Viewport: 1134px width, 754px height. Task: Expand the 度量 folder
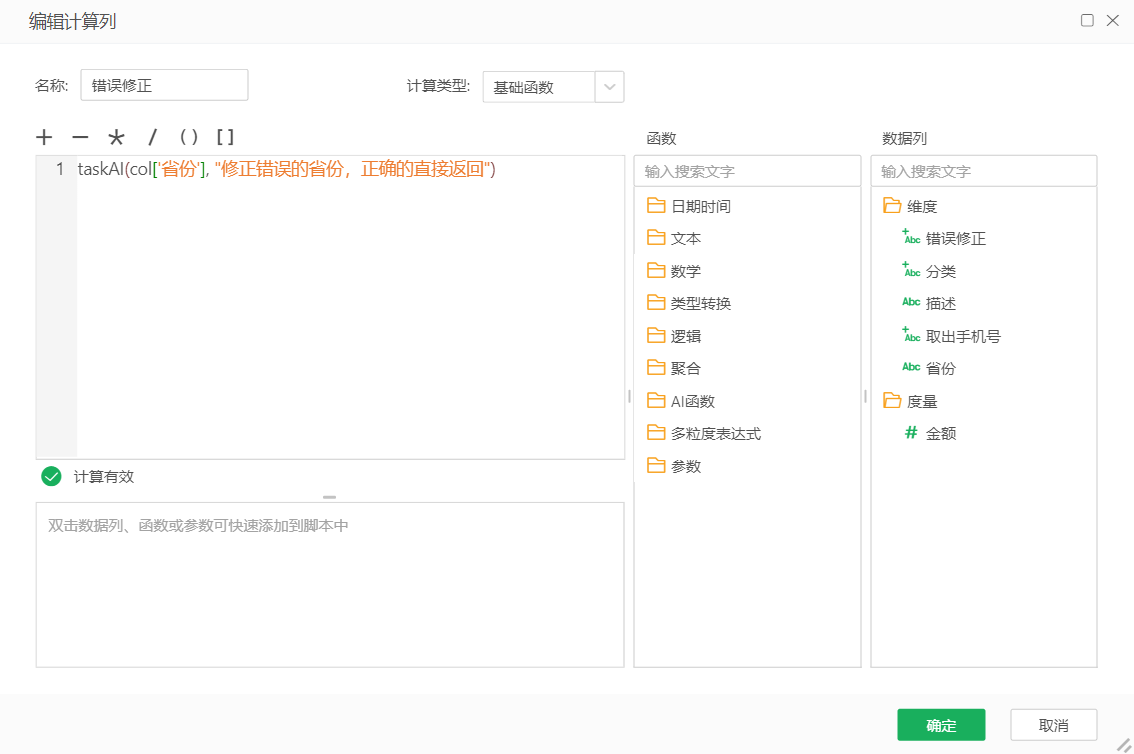[x=902, y=400]
